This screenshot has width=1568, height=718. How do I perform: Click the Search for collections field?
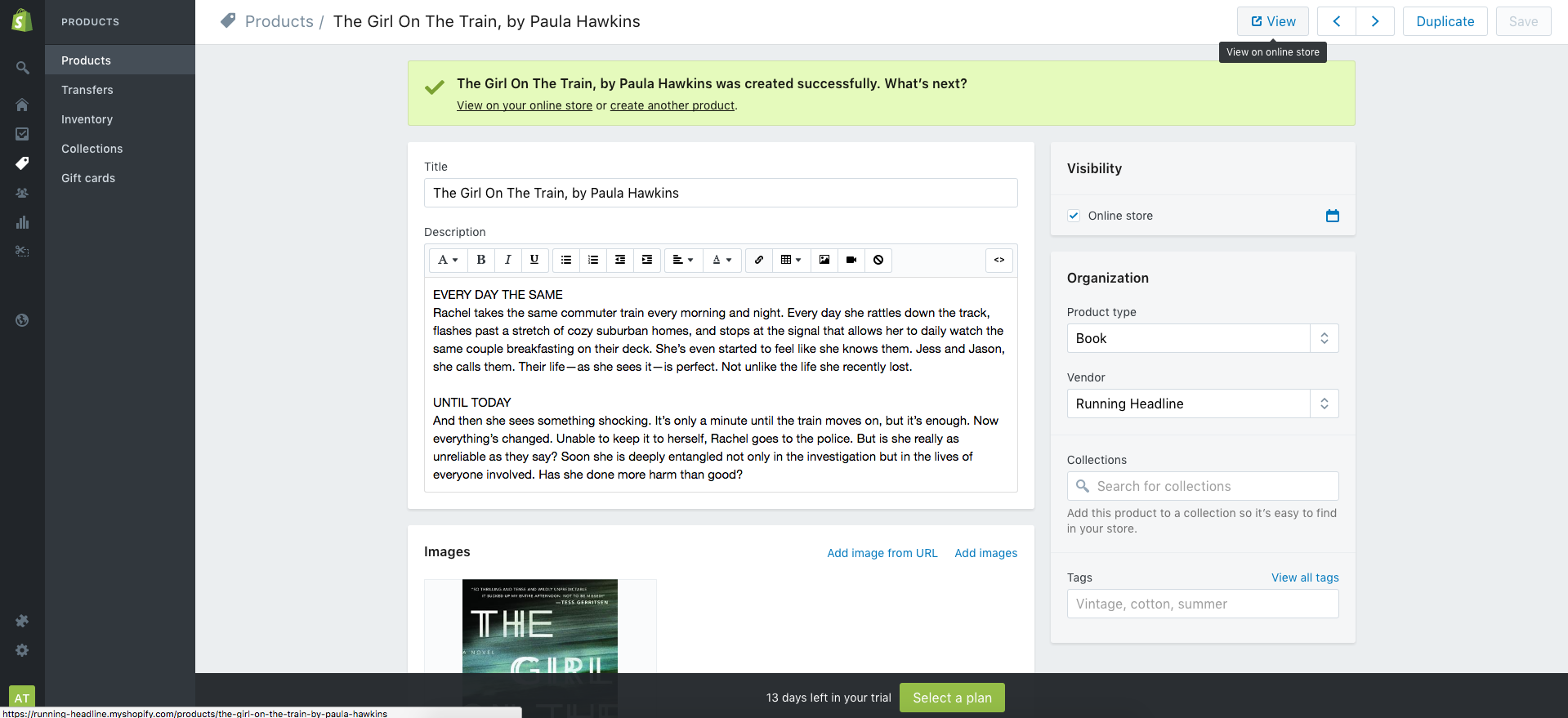[1202, 486]
